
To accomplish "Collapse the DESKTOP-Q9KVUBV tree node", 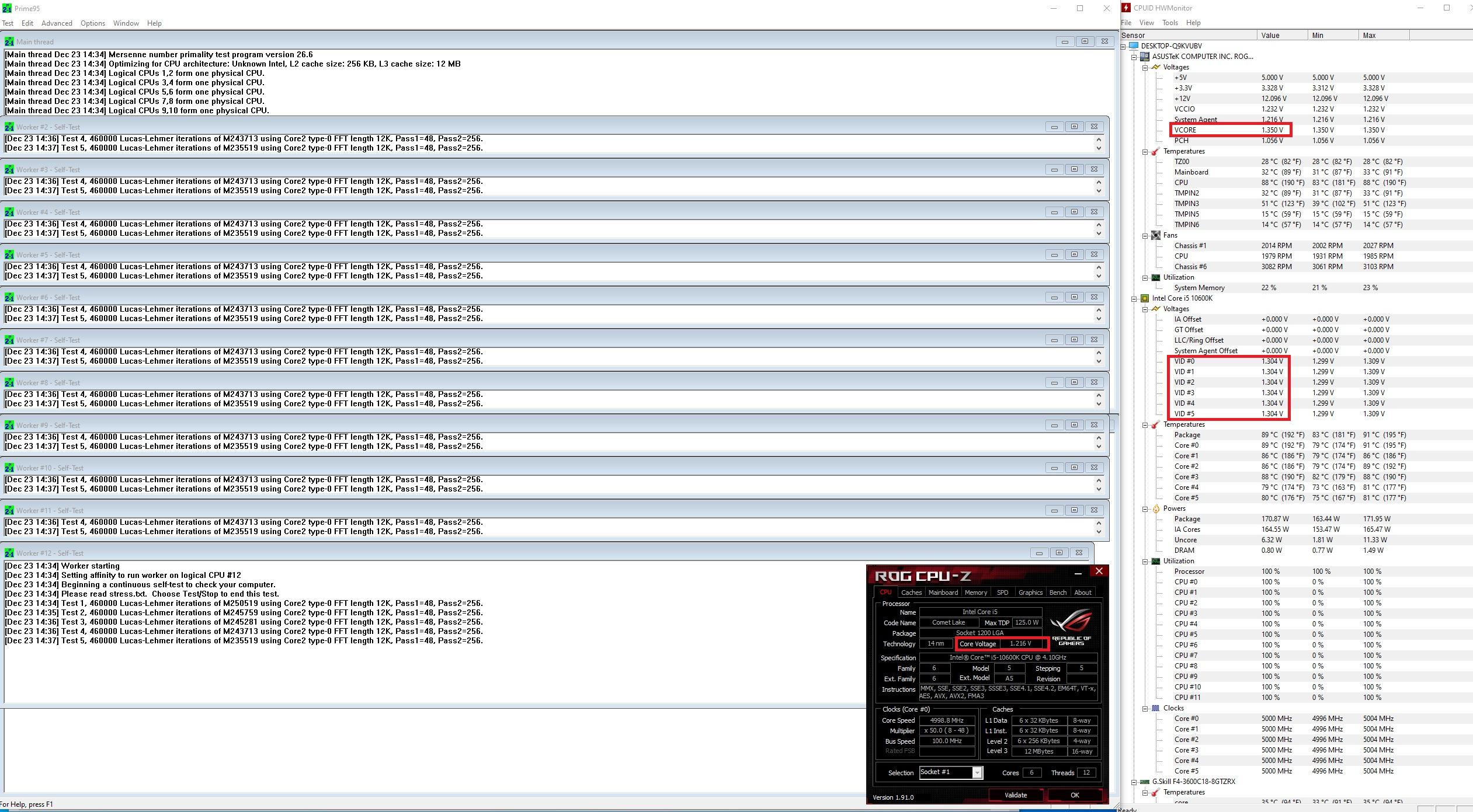I will point(1124,46).
